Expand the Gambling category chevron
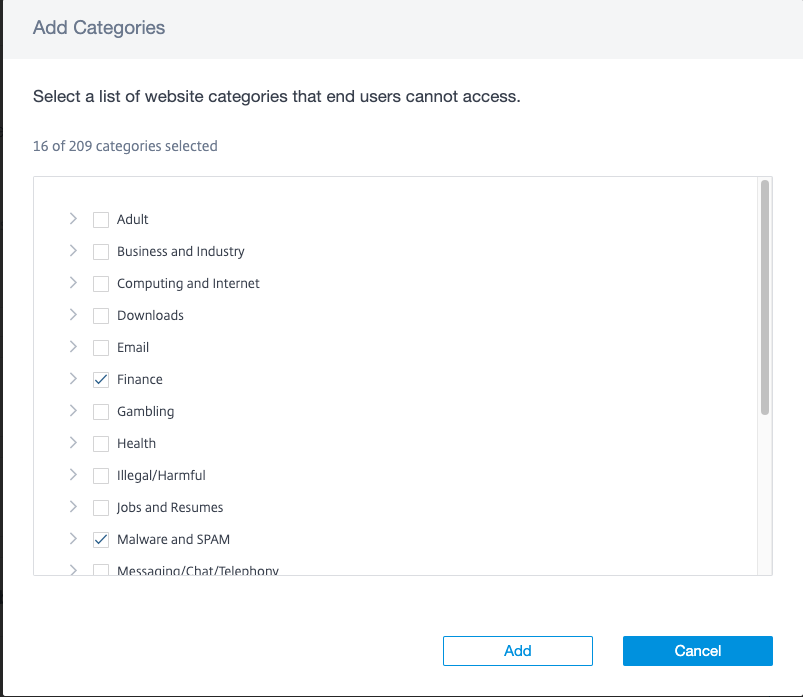This screenshot has width=803, height=697. click(x=73, y=411)
